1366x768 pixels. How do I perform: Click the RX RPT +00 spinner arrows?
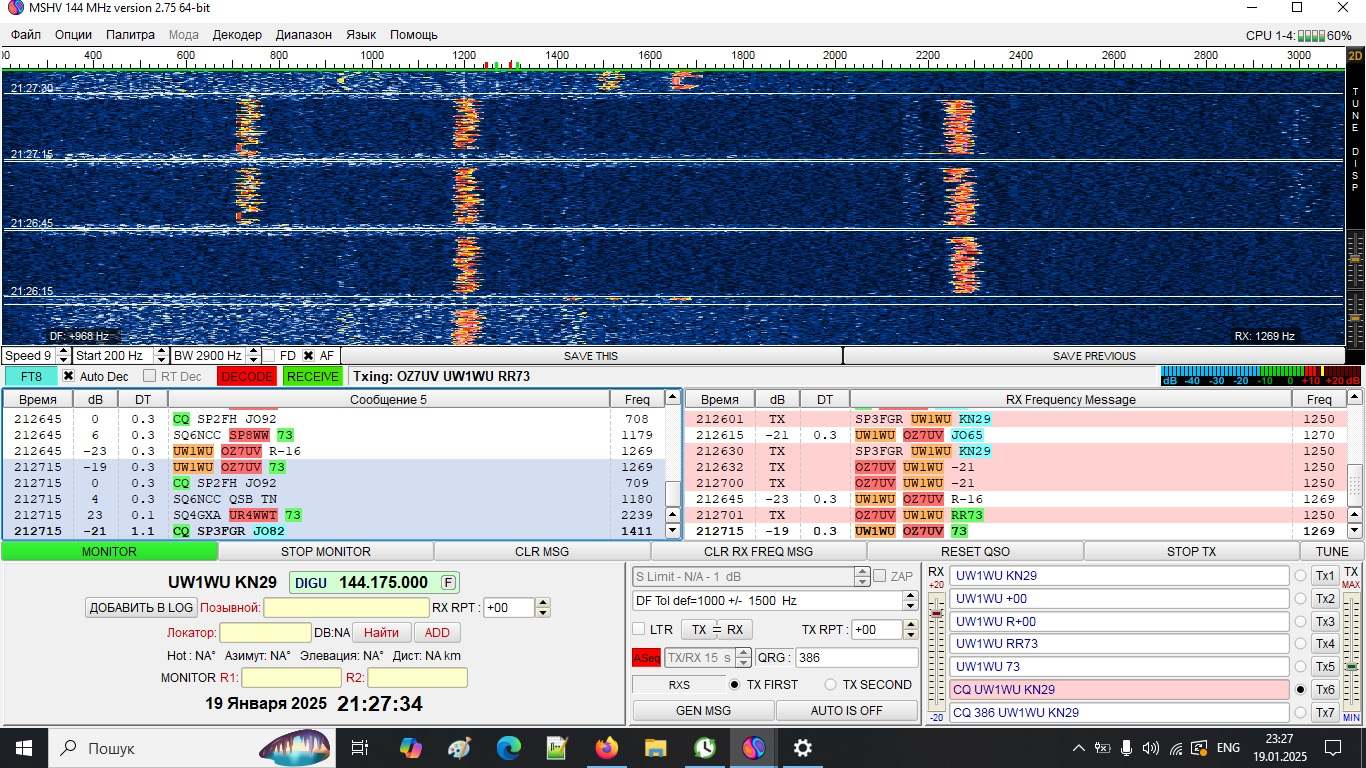click(x=542, y=607)
